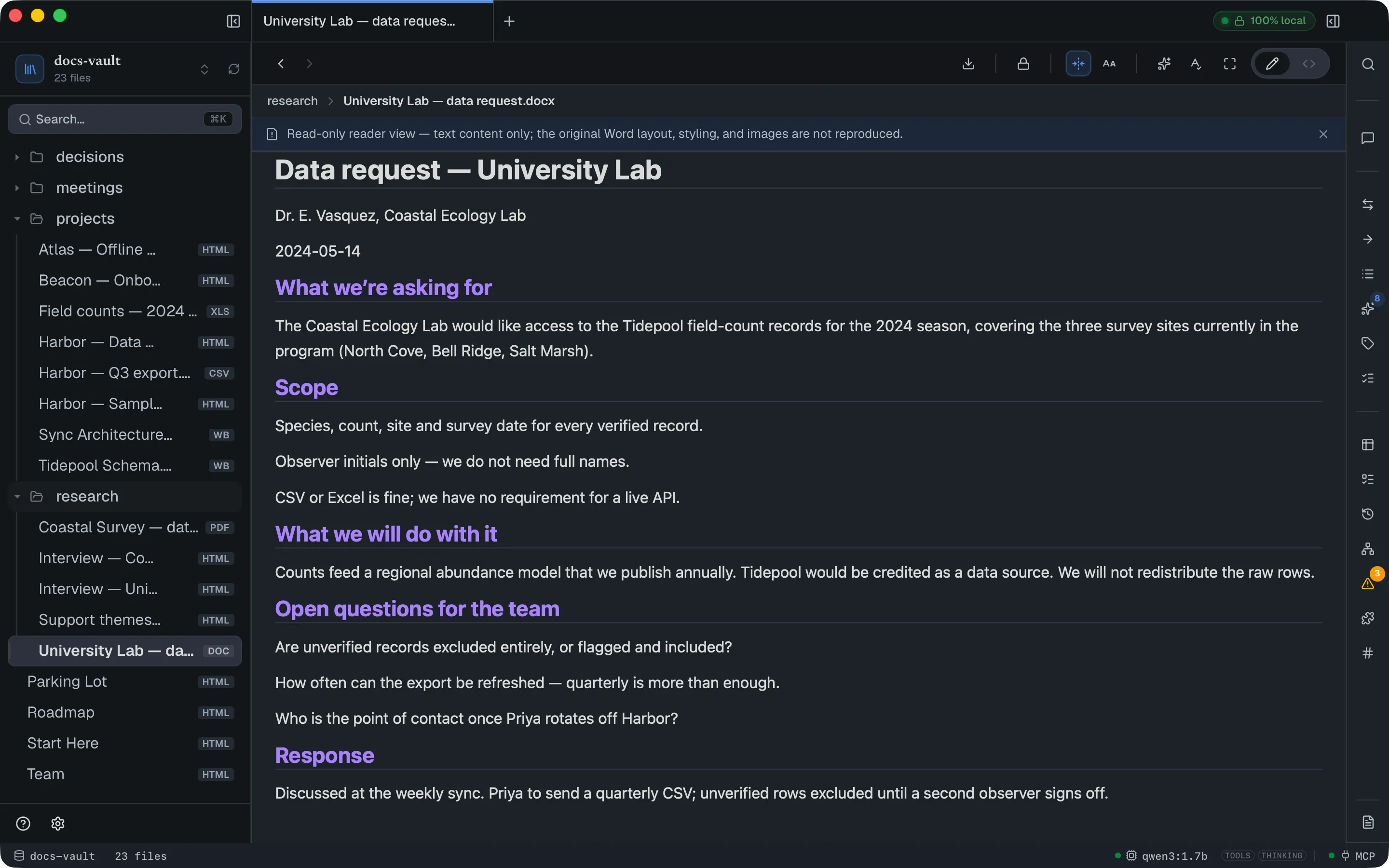Image resolution: width=1389 pixels, height=868 pixels.
Task: Toggle TOOLS badge in status bar
Action: click(x=1238, y=855)
